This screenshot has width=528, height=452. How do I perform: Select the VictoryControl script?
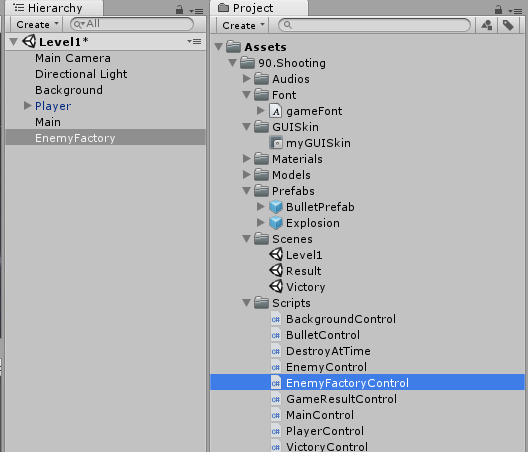pos(327,447)
